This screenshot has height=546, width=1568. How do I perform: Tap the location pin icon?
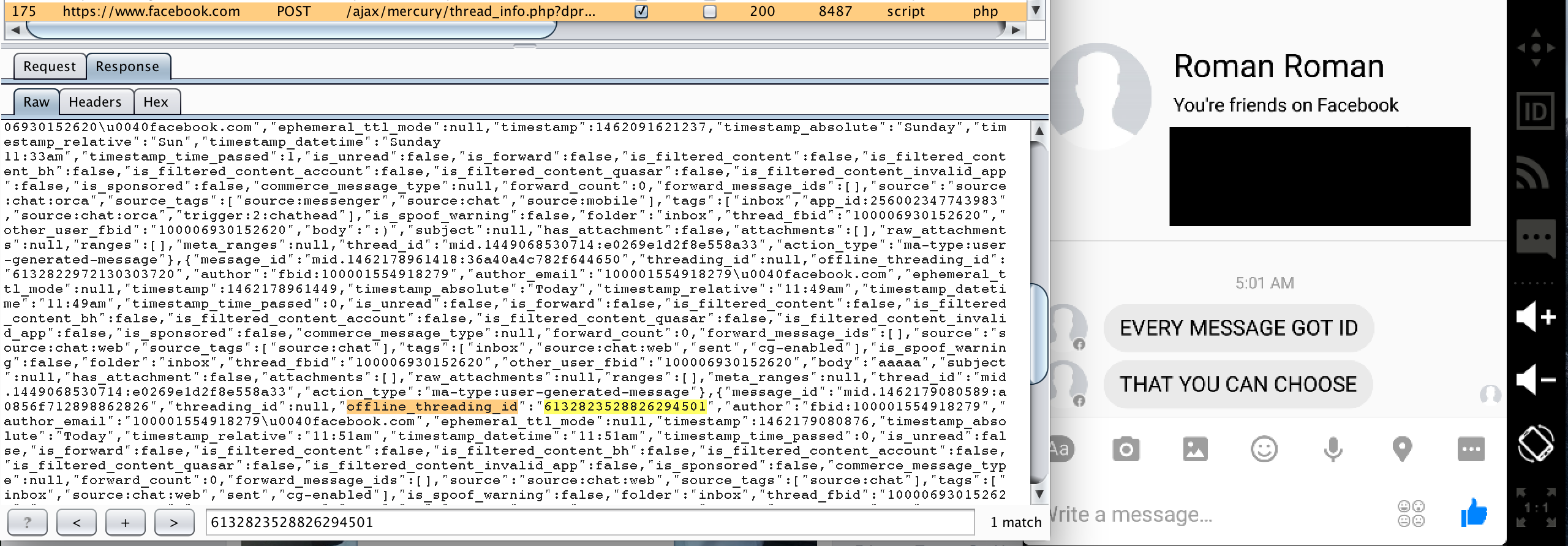(1402, 449)
